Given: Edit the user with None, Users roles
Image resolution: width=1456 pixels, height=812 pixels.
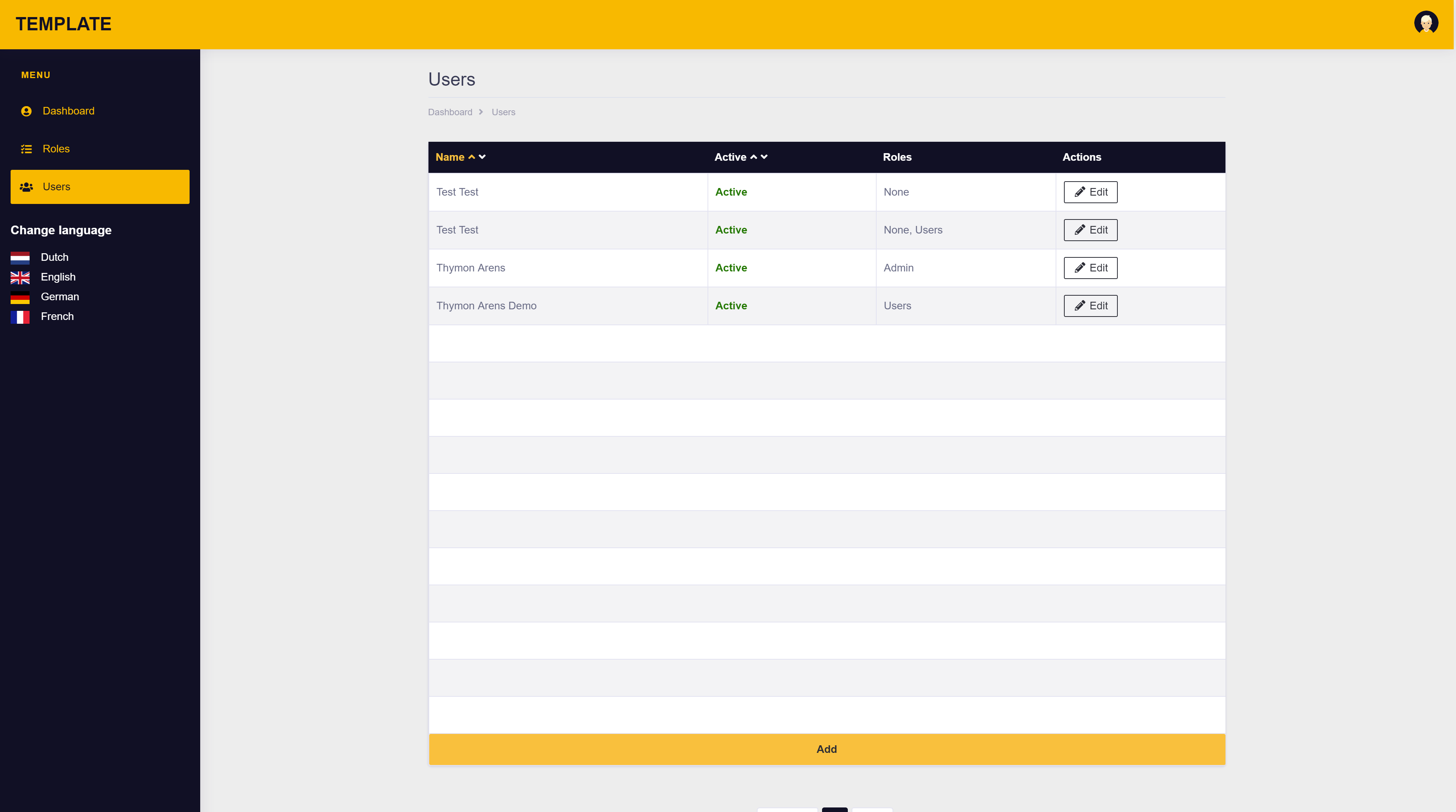Looking at the screenshot, I should tap(1090, 230).
